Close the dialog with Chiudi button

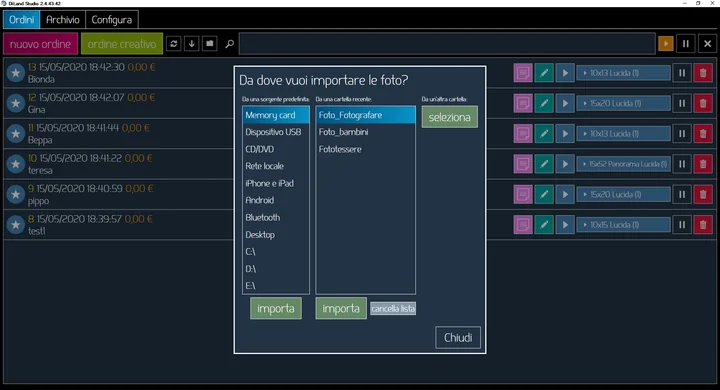coord(458,338)
